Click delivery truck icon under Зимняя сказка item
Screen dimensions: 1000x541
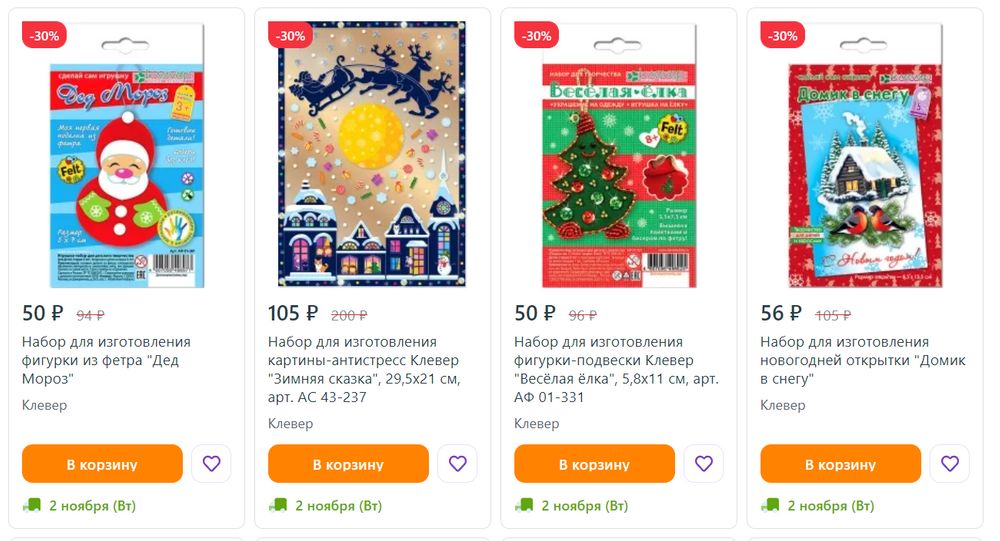(278, 505)
